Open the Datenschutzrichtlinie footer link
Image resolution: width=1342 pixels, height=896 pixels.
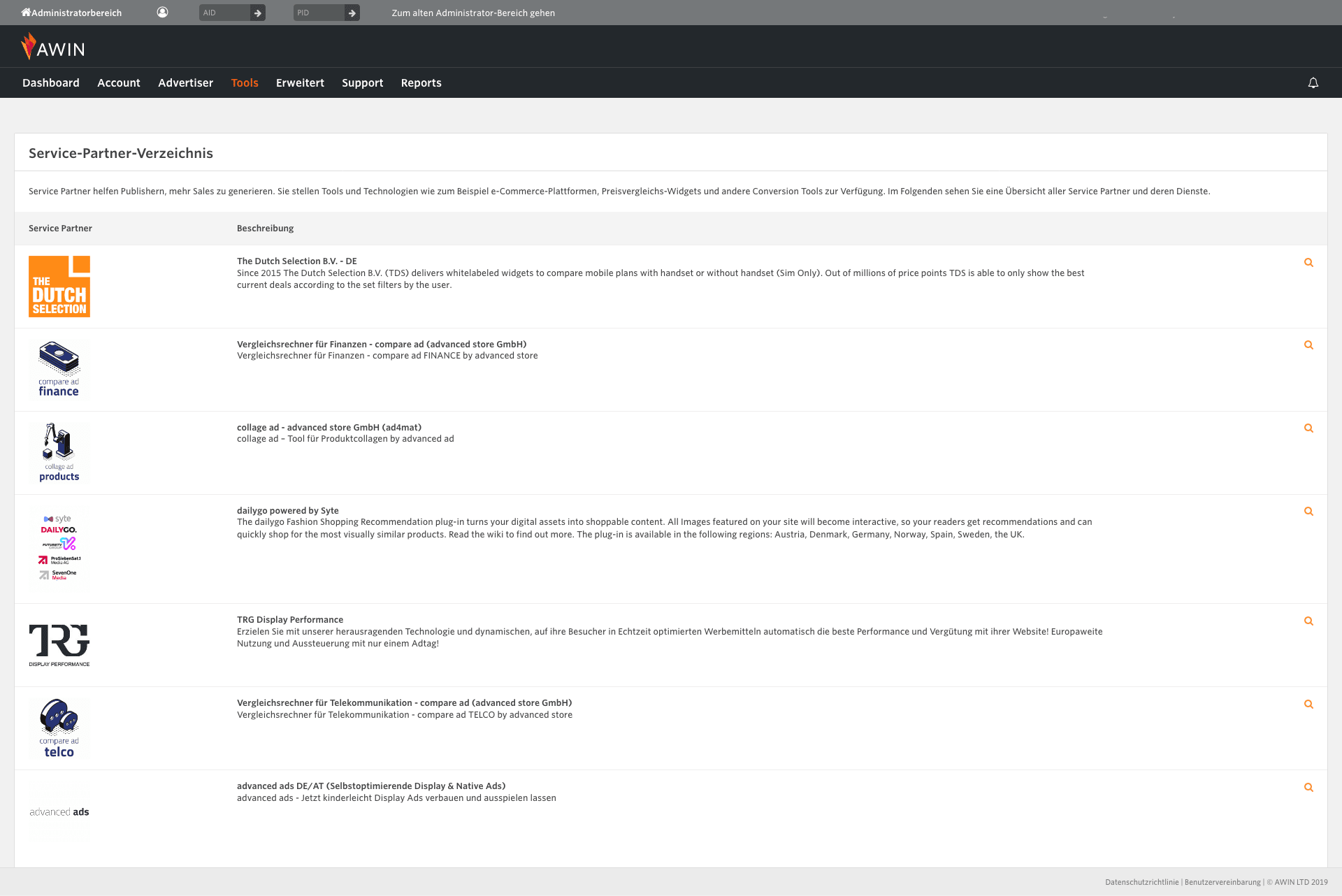click(x=1141, y=882)
